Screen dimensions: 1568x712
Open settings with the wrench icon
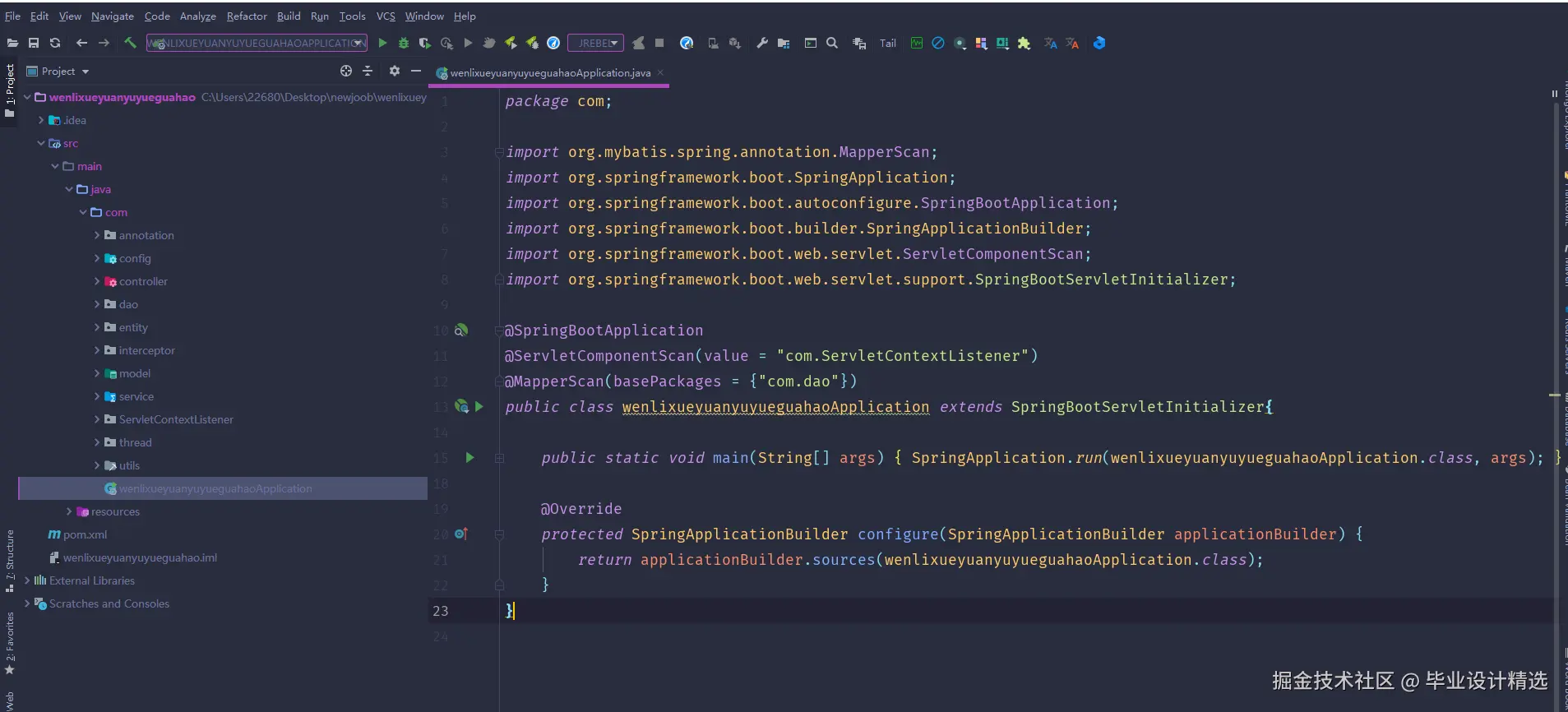click(762, 43)
